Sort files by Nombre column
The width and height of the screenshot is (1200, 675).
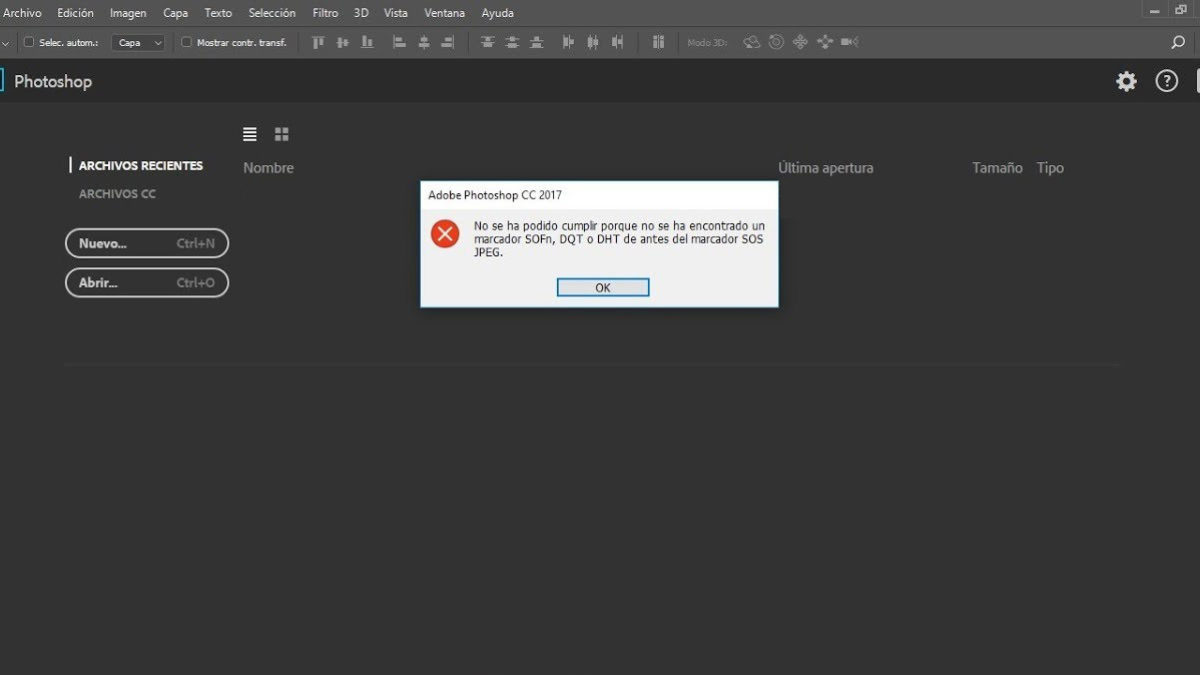[269, 168]
